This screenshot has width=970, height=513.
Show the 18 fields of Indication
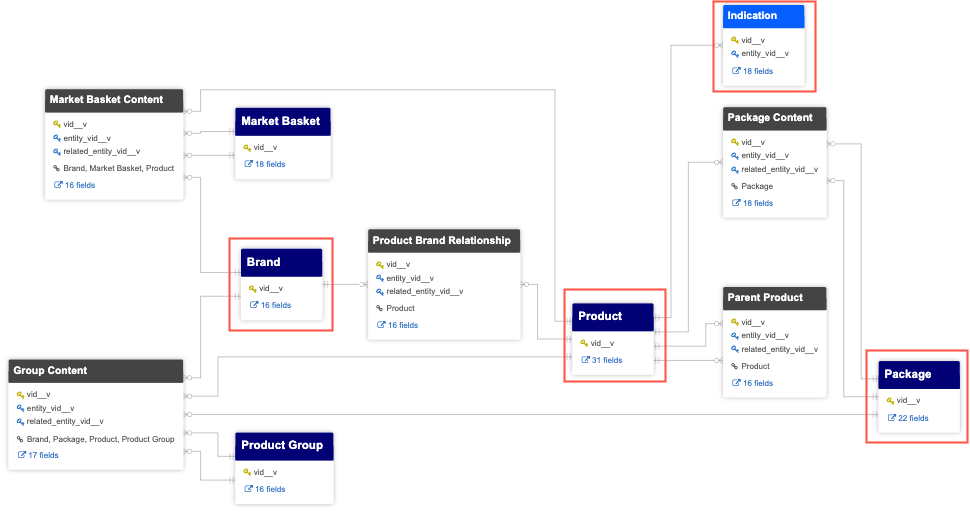click(x=757, y=71)
